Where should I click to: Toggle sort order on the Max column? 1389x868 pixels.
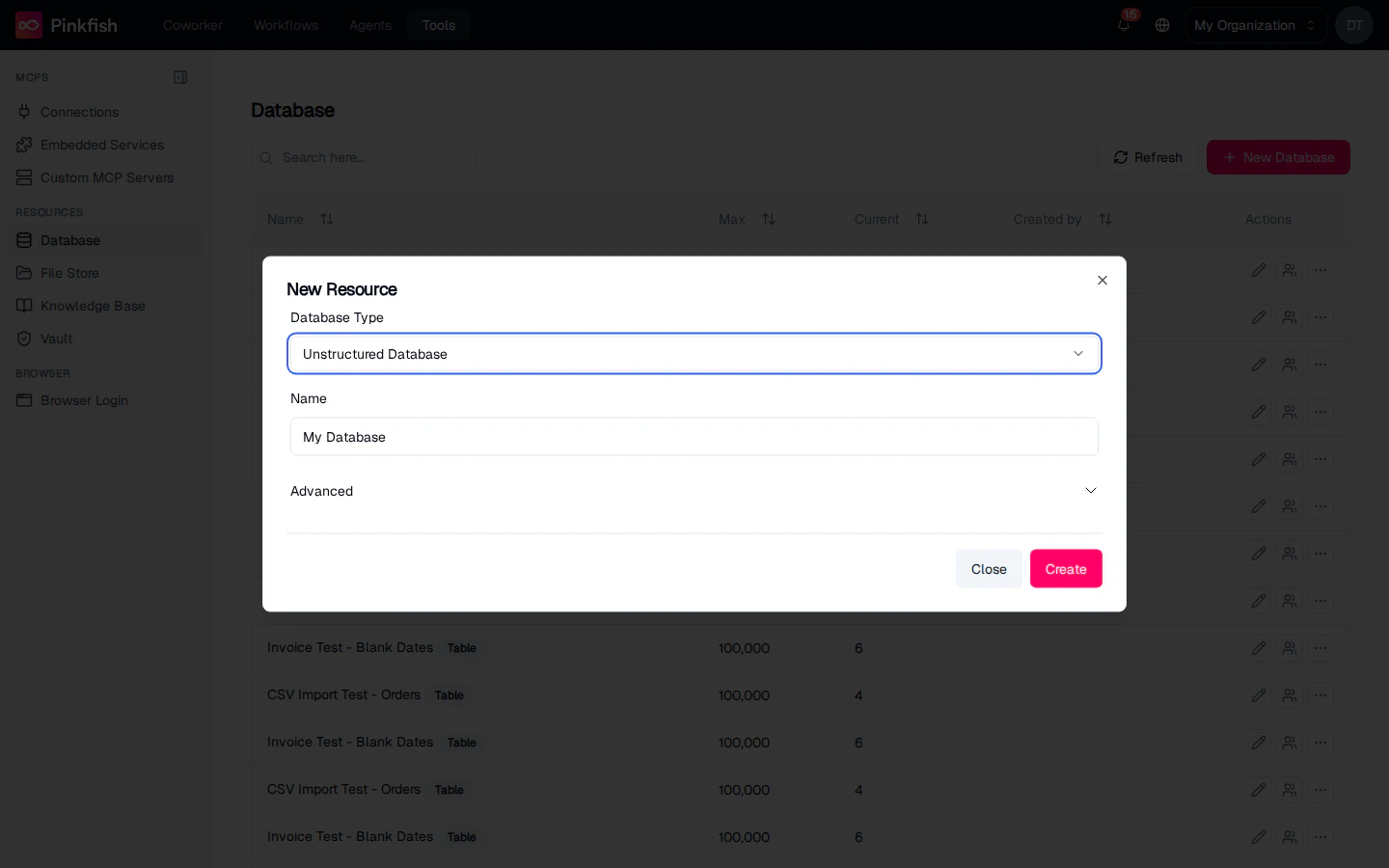click(x=769, y=219)
